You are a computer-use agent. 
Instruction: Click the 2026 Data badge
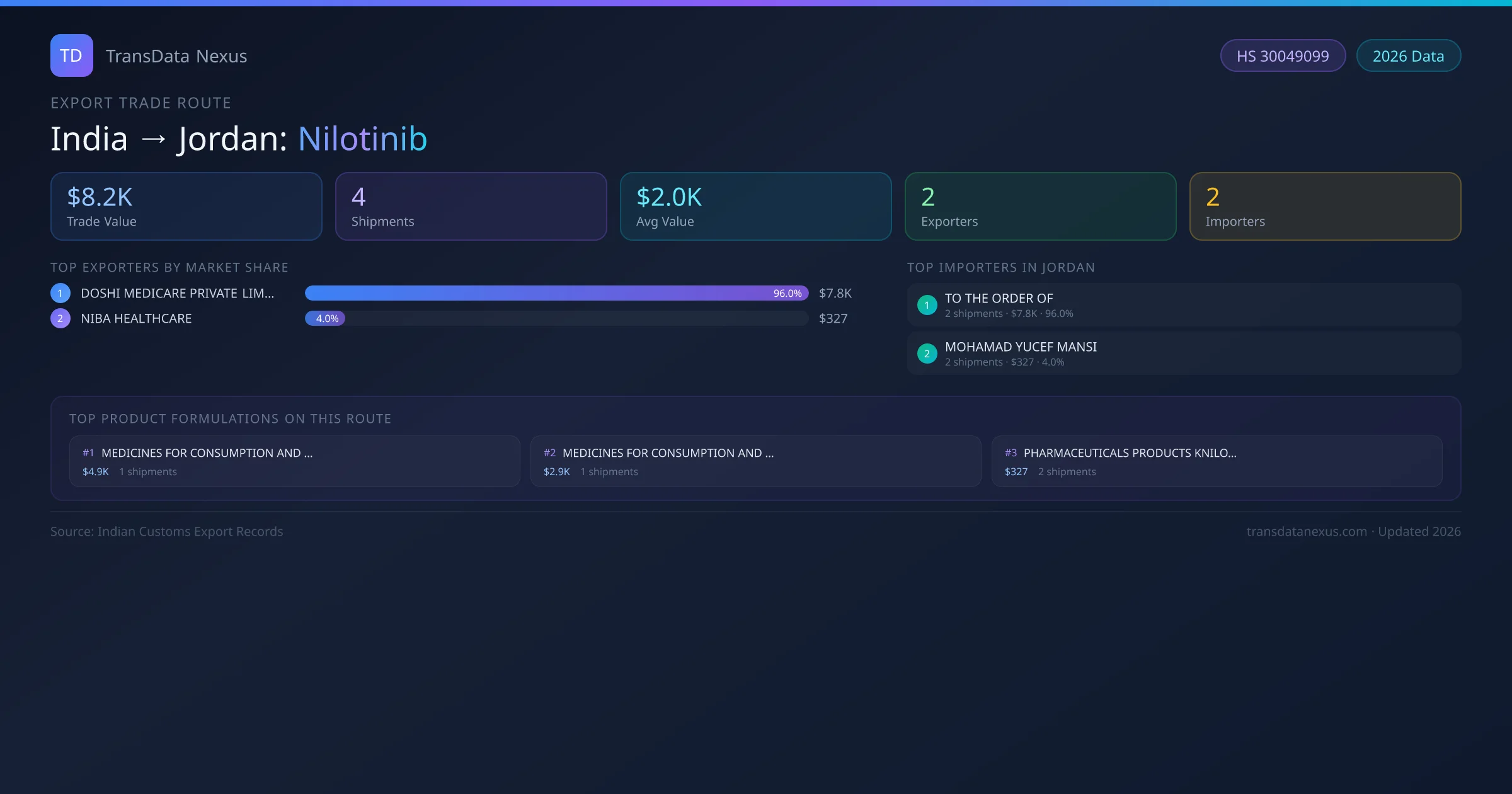click(1408, 56)
